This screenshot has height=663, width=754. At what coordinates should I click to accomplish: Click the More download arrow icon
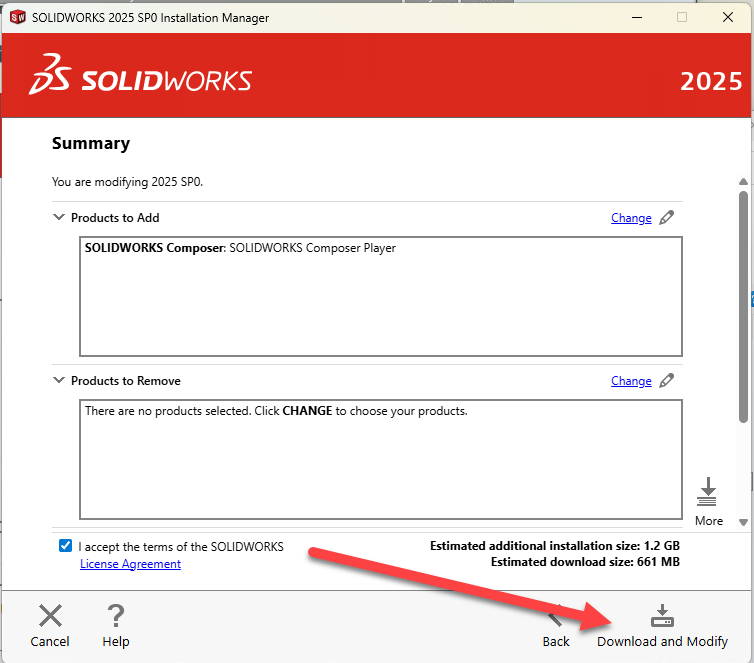coord(707,492)
